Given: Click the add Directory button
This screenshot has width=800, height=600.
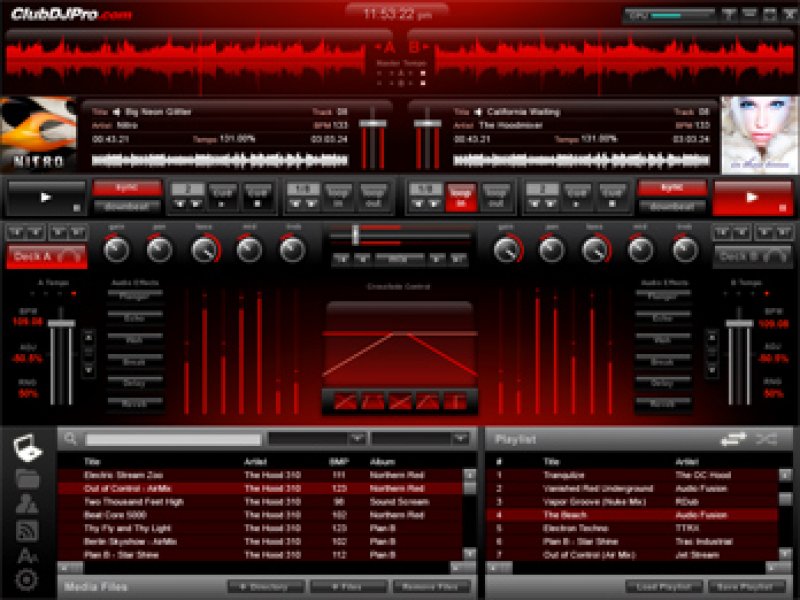Looking at the screenshot, I should click(x=266, y=587).
